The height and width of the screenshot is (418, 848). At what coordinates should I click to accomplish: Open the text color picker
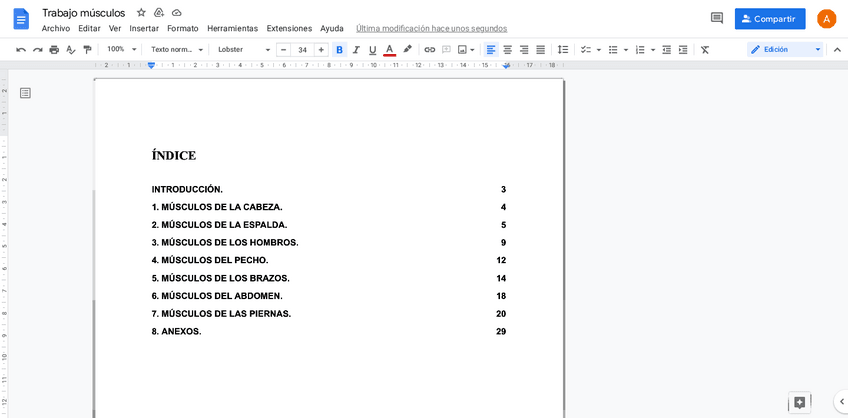pyautogui.click(x=390, y=50)
